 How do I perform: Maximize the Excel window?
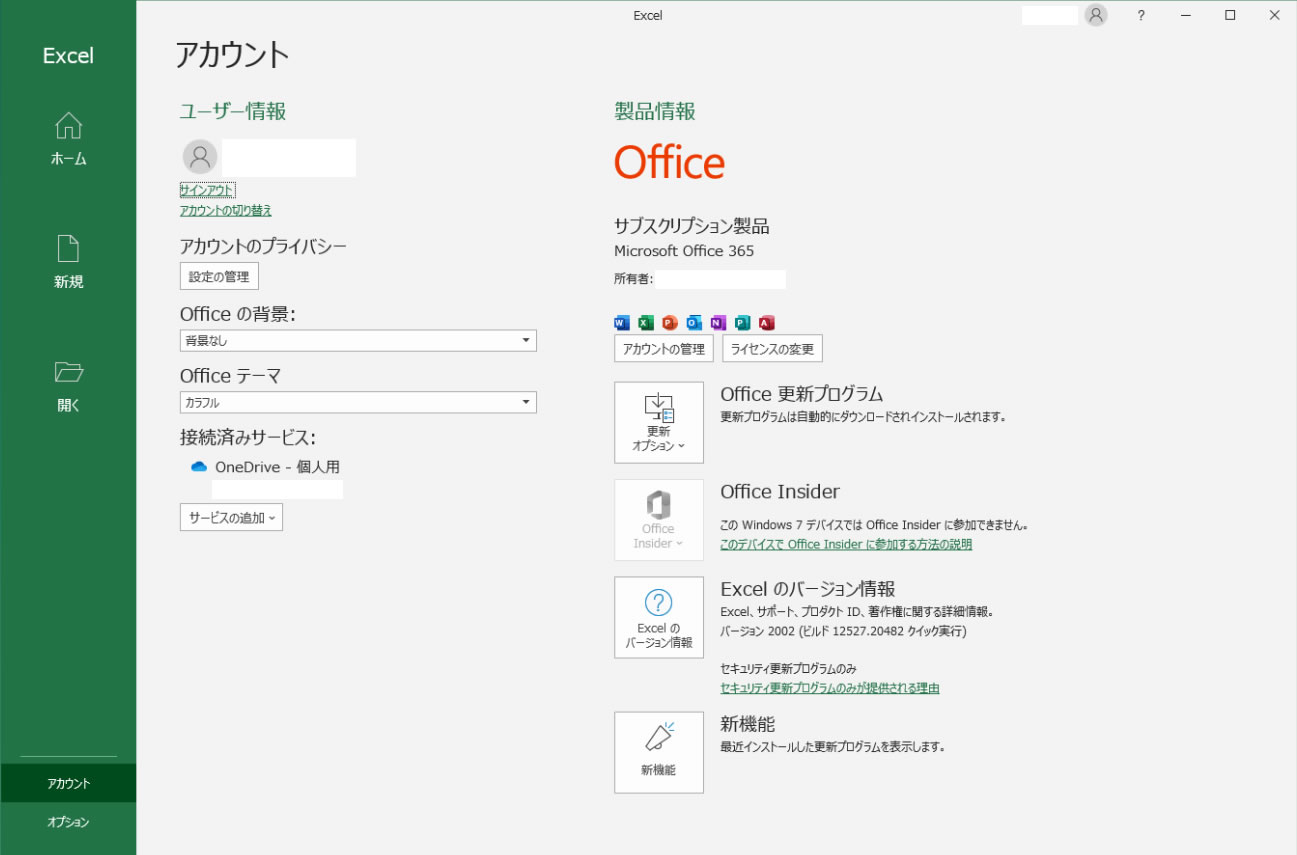tap(1230, 15)
